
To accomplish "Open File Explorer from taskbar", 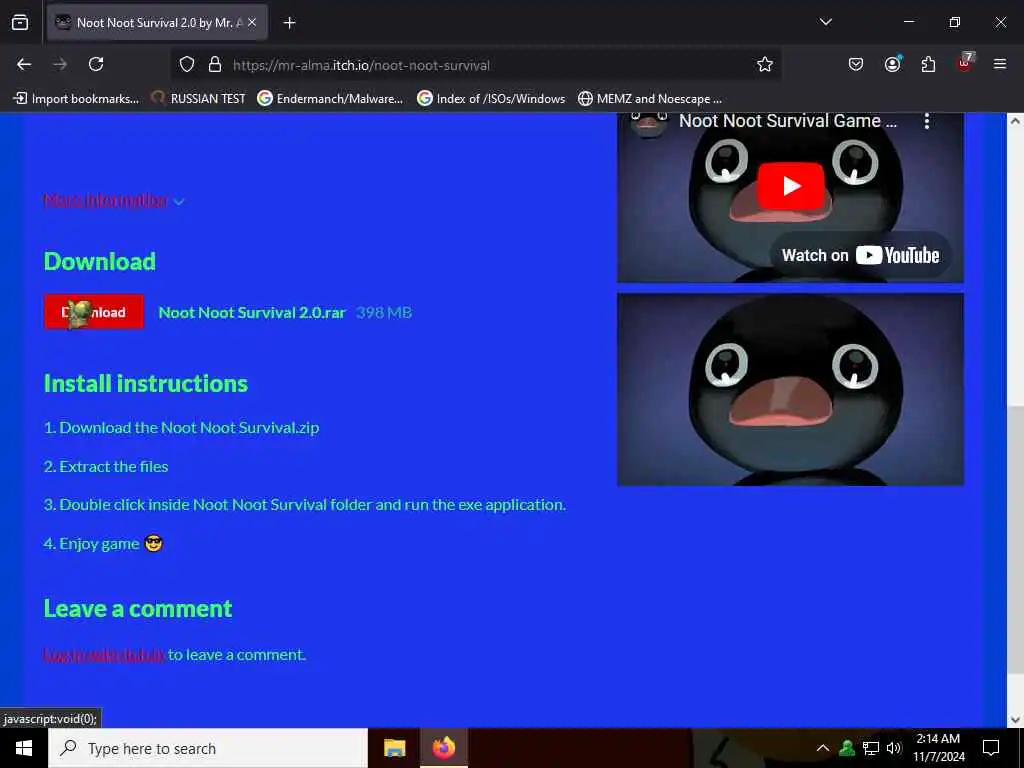I will [x=394, y=748].
